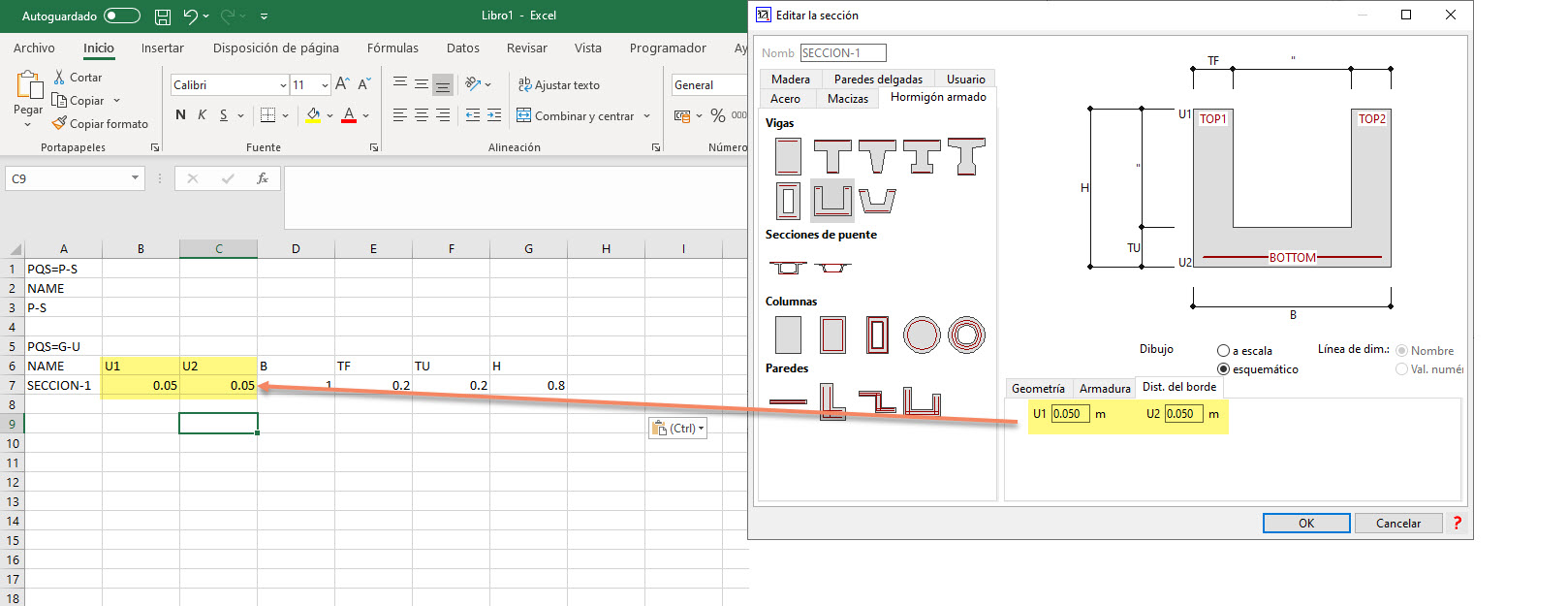The image size is (1568, 606).
Task: Select the trapezoidal trough beam section
Action: 877,201
